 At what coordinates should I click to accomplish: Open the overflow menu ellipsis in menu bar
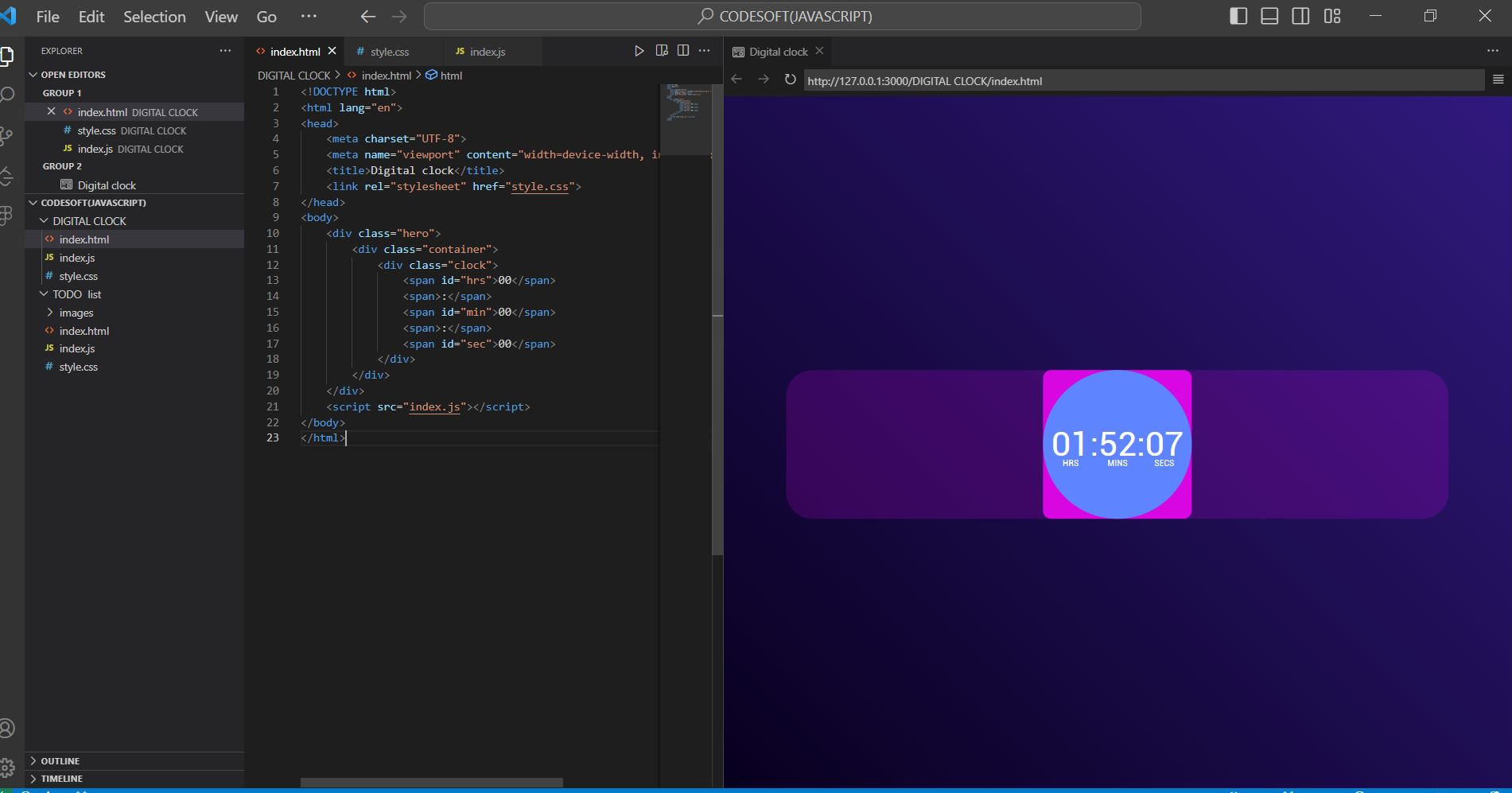[x=309, y=17]
